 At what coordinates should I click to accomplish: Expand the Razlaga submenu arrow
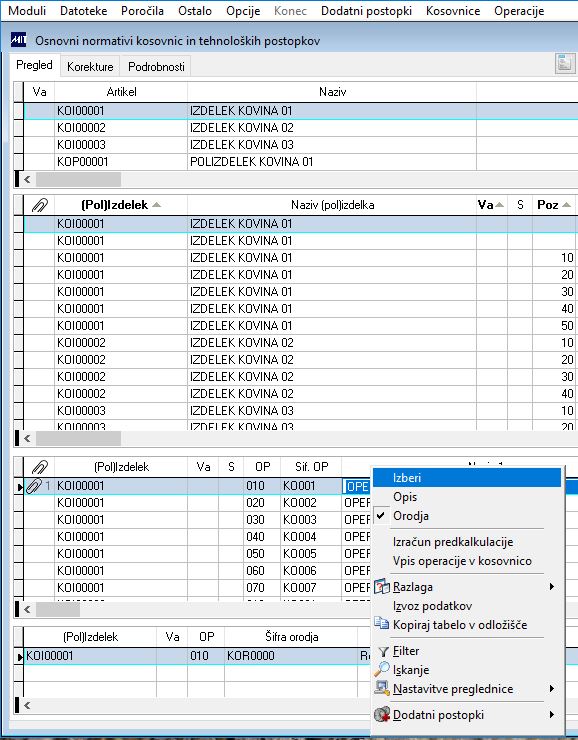click(552, 587)
